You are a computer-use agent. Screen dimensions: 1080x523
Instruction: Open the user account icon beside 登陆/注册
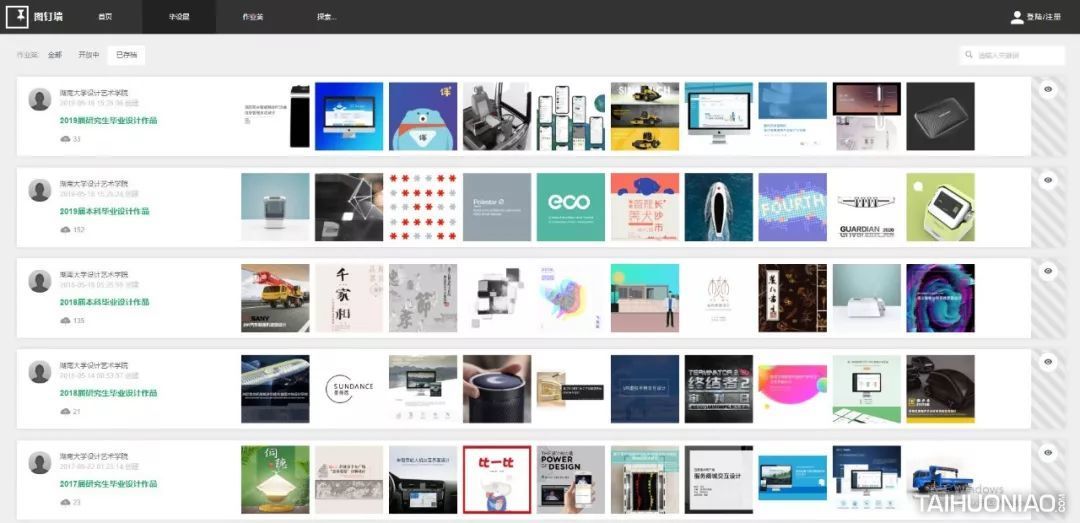pyautogui.click(x=1017, y=17)
